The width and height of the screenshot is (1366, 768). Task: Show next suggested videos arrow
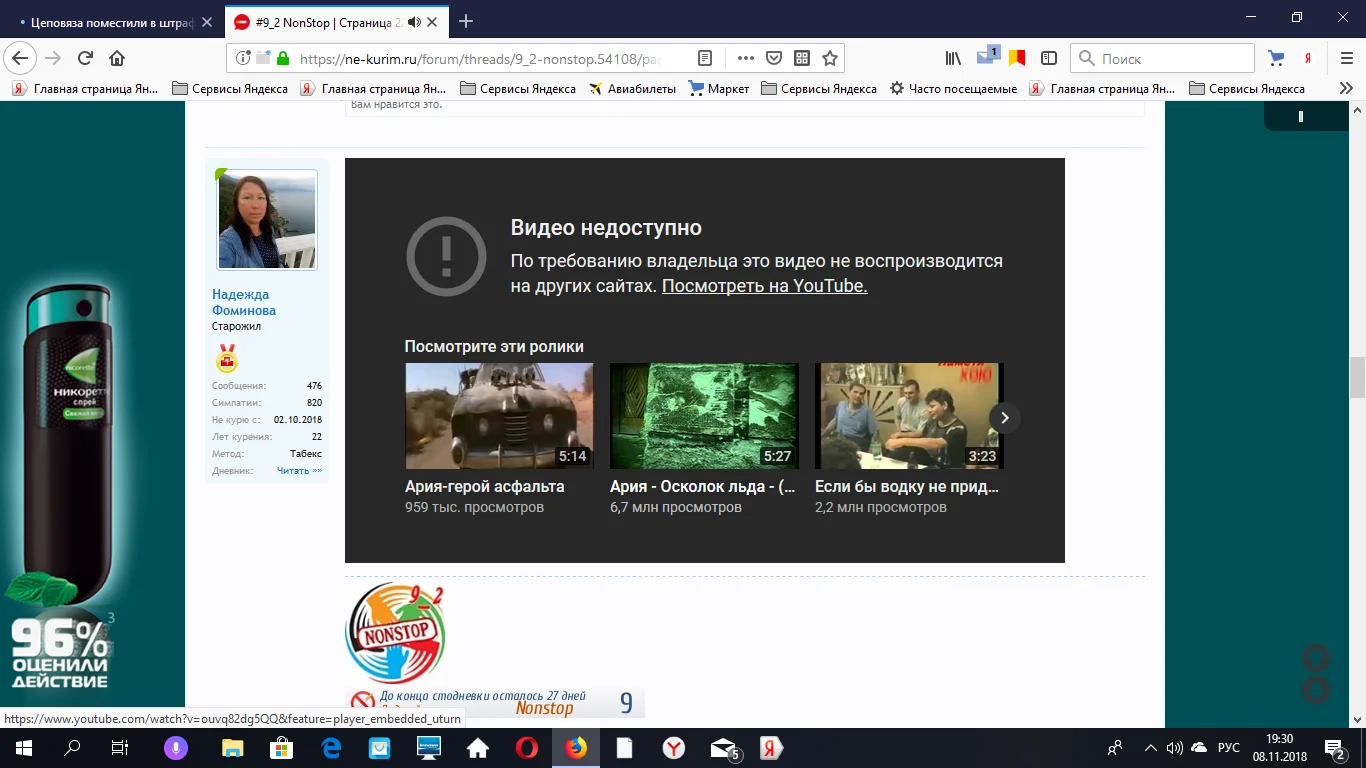click(1005, 417)
